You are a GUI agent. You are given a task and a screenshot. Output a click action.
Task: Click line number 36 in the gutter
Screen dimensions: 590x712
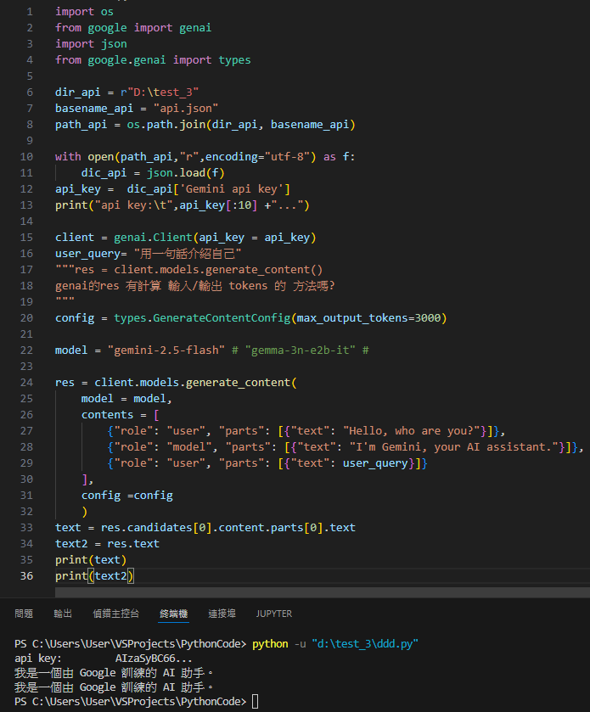click(x=26, y=576)
